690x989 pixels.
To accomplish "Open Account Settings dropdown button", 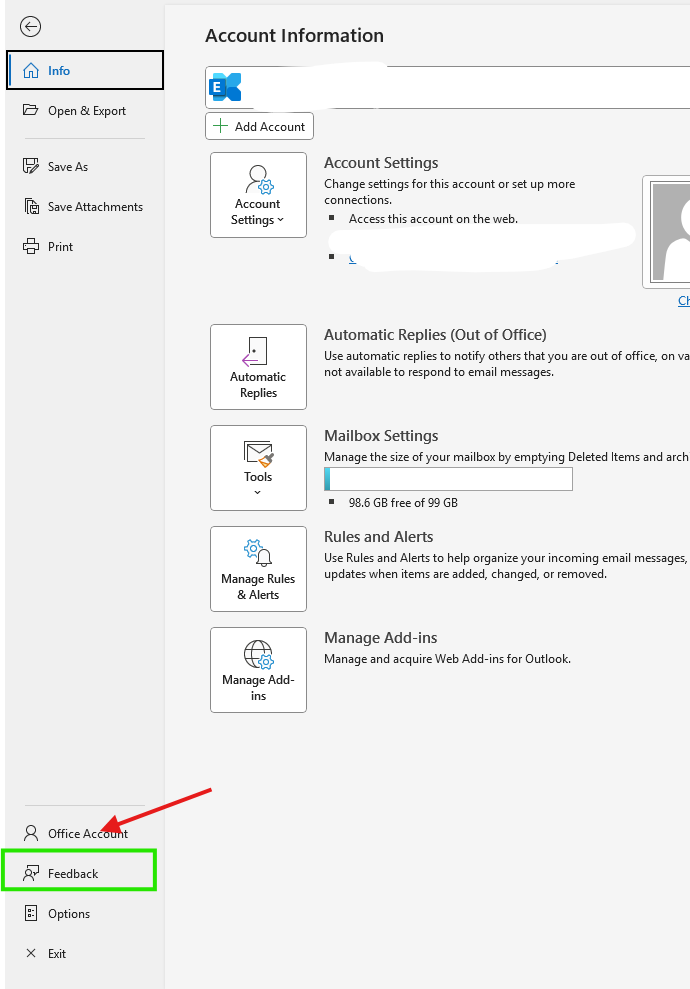I will pos(259,195).
